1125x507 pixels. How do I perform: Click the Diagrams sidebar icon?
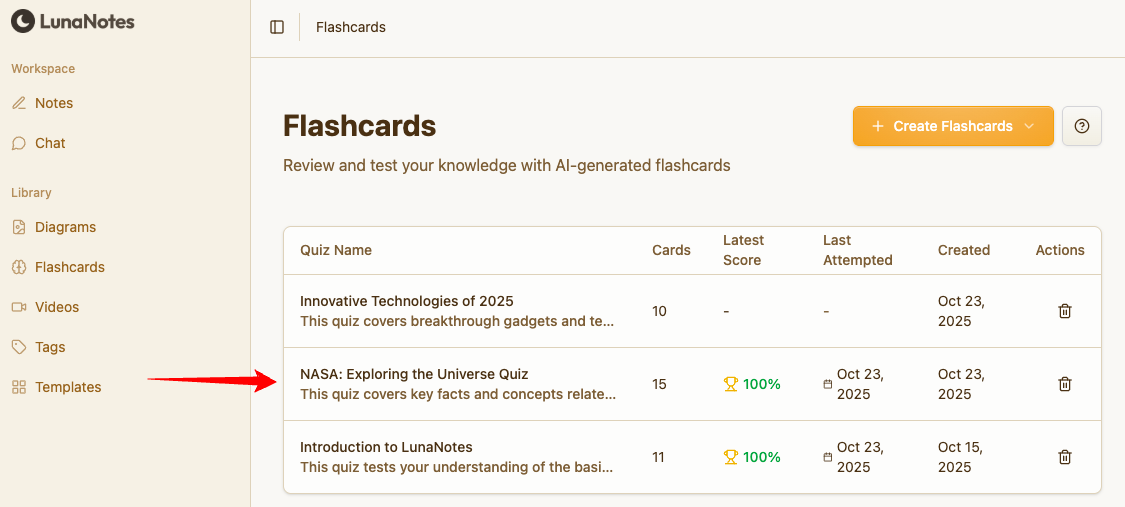[x=19, y=227]
